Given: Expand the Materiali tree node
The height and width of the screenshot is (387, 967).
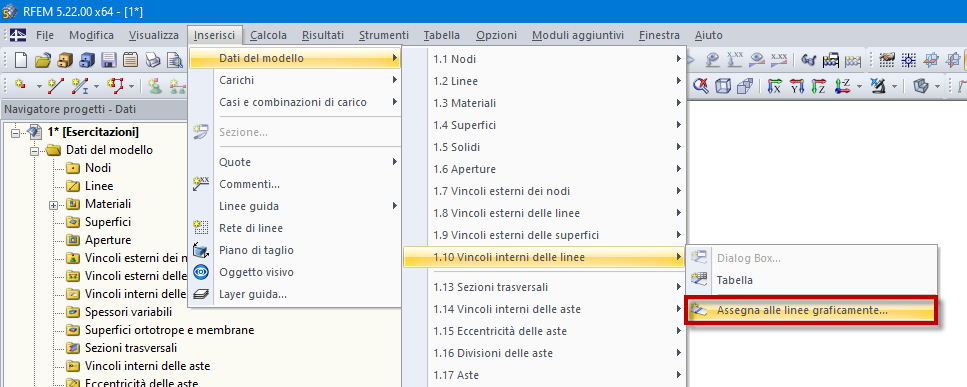Looking at the screenshot, I should 54,204.
